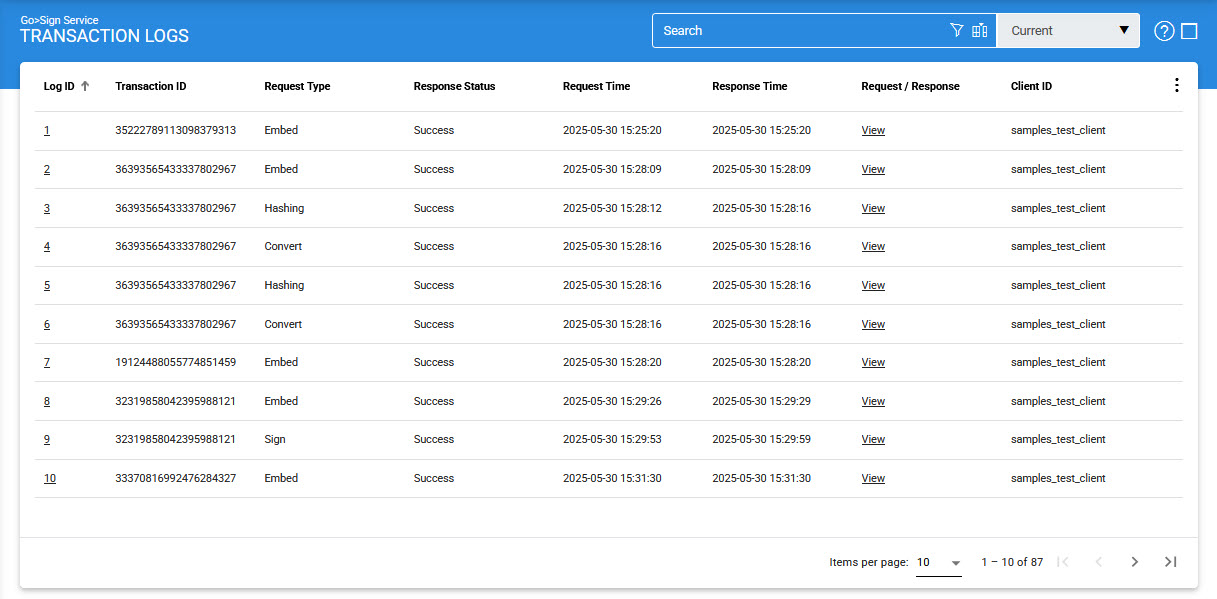Viewport: 1217px width, 599px height.
Task: Sort by Transaction ID column header
Action: tap(151, 86)
